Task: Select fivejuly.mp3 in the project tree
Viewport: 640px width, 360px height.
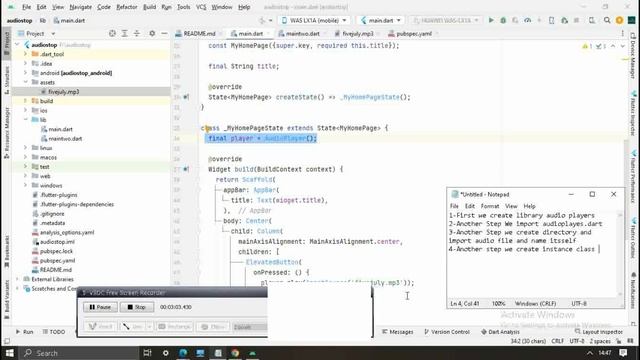Action: tap(63, 91)
